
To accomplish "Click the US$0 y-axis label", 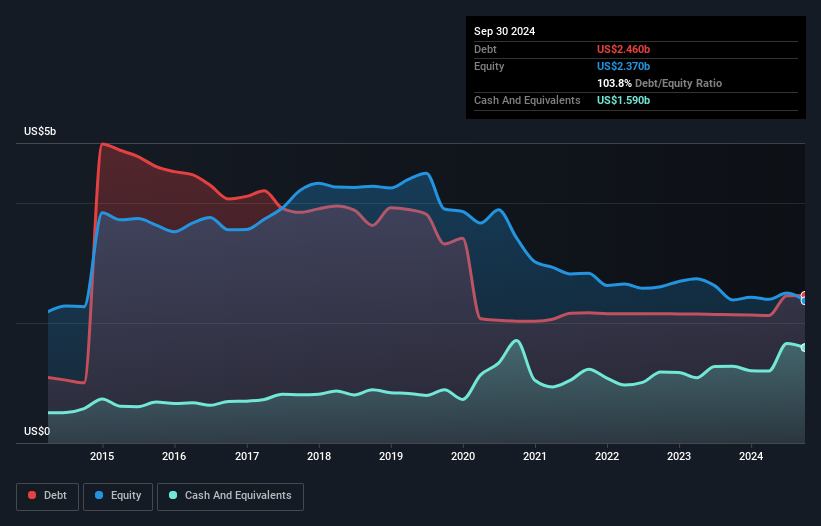I will [37, 431].
